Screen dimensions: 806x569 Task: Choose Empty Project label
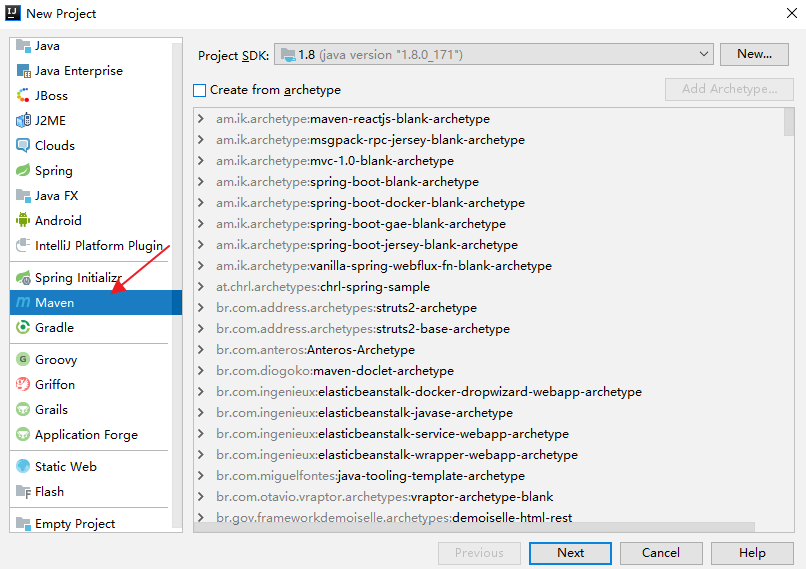(x=75, y=524)
